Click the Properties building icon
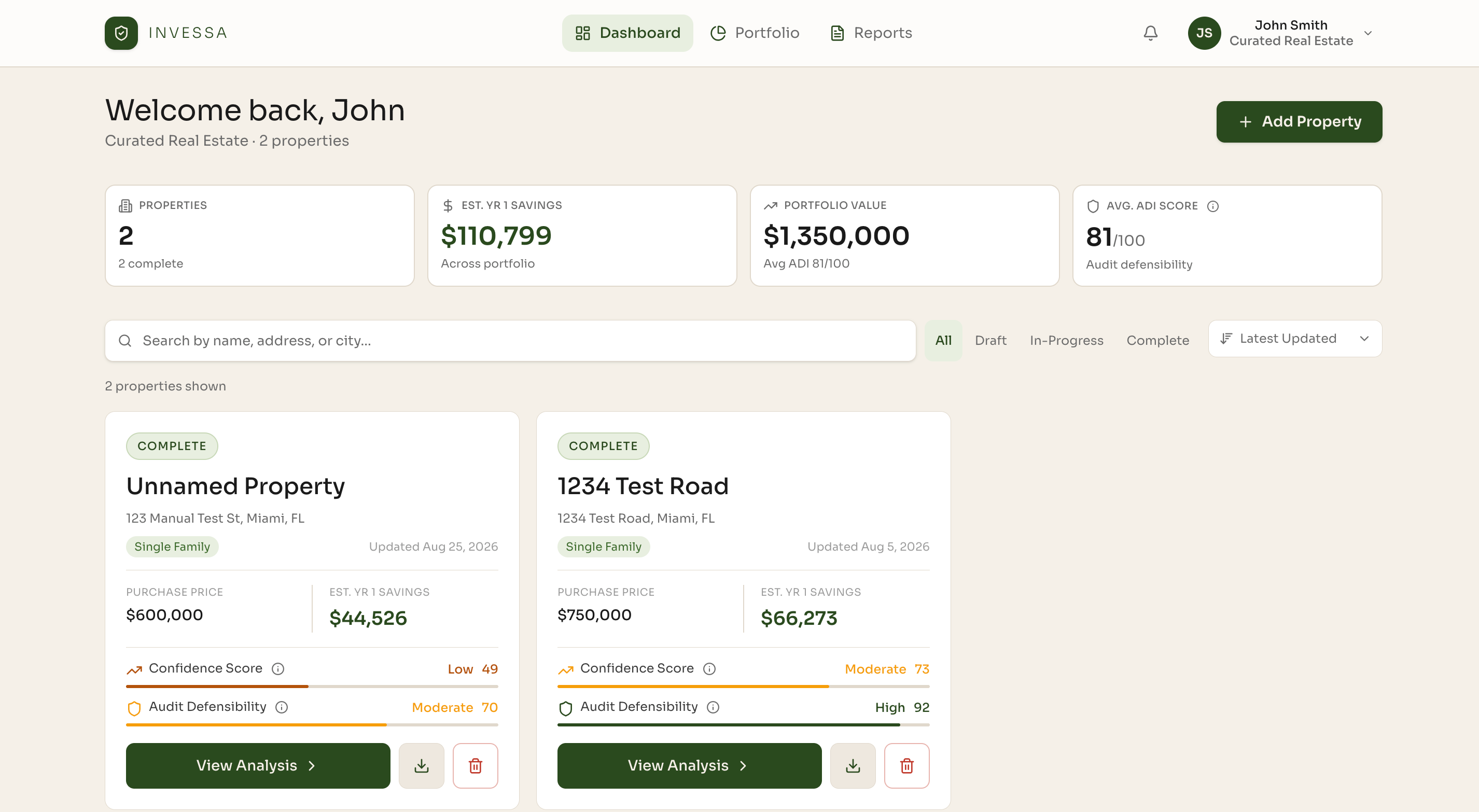The width and height of the screenshot is (1479, 812). tap(125, 205)
